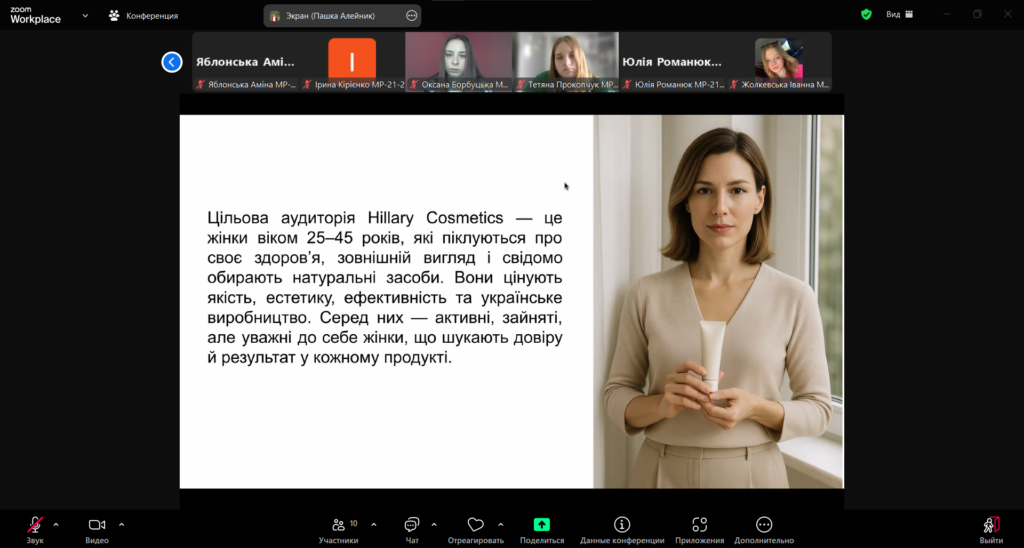Image resolution: width=1024 pixels, height=548 pixels.
Task: Expand video options arrow beside Видео
Action: pyautogui.click(x=121, y=524)
